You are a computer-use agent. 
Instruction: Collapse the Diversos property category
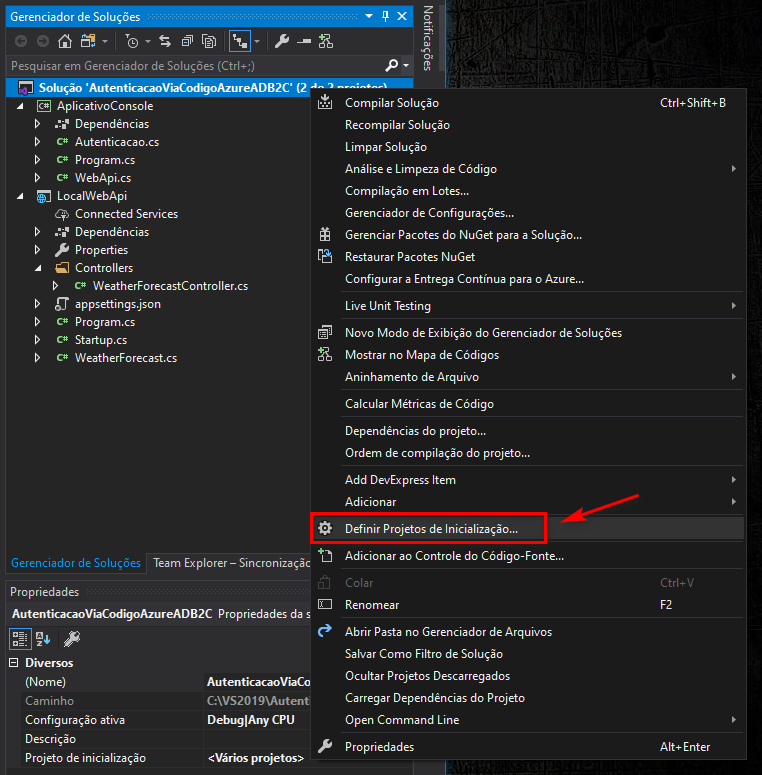14,663
